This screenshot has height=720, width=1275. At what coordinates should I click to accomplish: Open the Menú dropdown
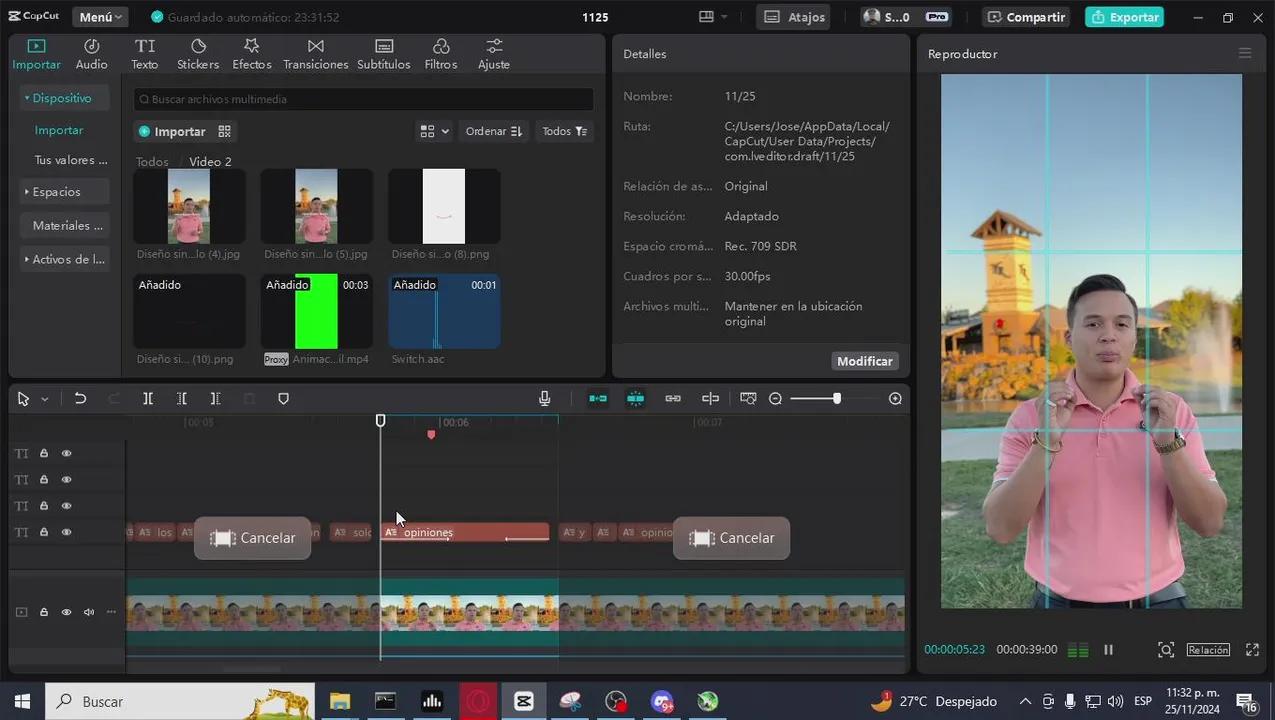click(101, 17)
